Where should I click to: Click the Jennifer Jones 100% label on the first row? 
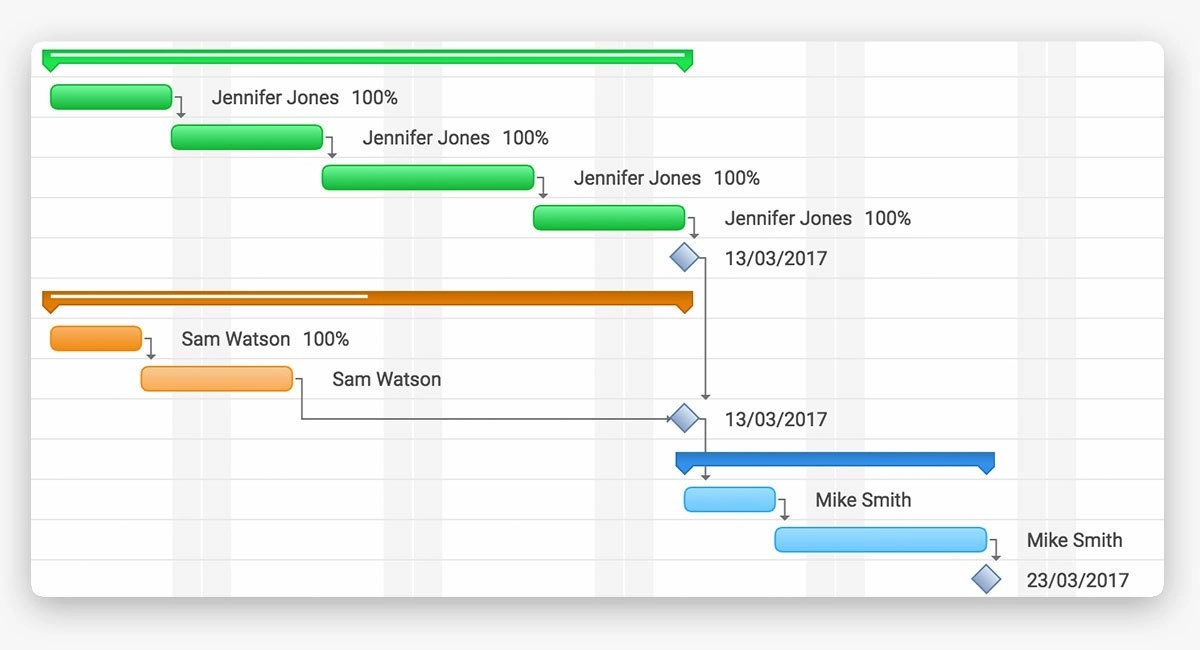(x=304, y=98)
